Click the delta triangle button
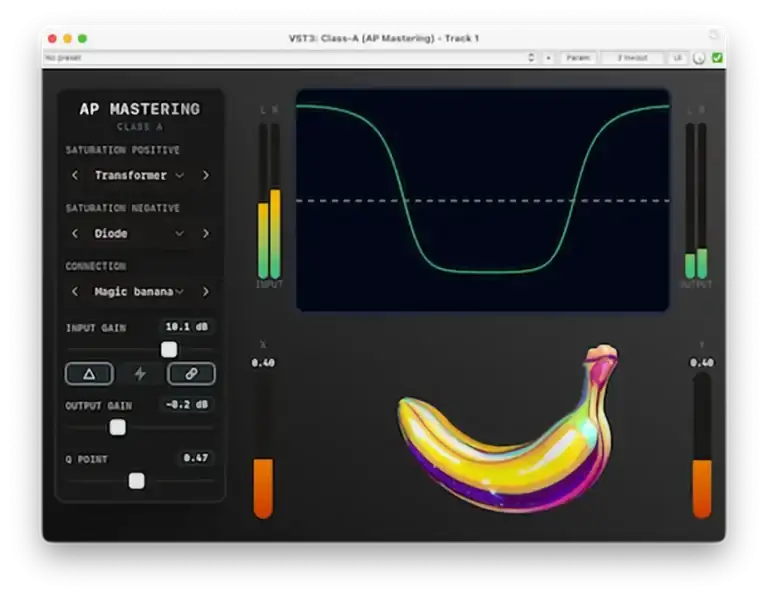 (89, 374)
